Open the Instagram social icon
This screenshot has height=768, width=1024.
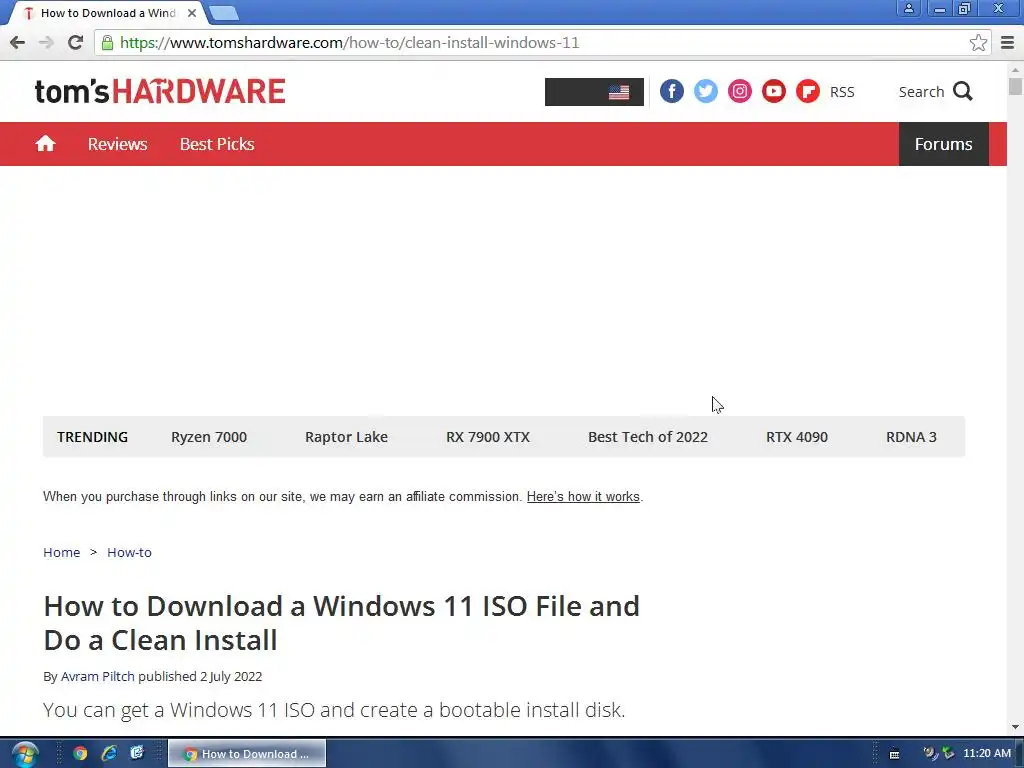point(739,91)
